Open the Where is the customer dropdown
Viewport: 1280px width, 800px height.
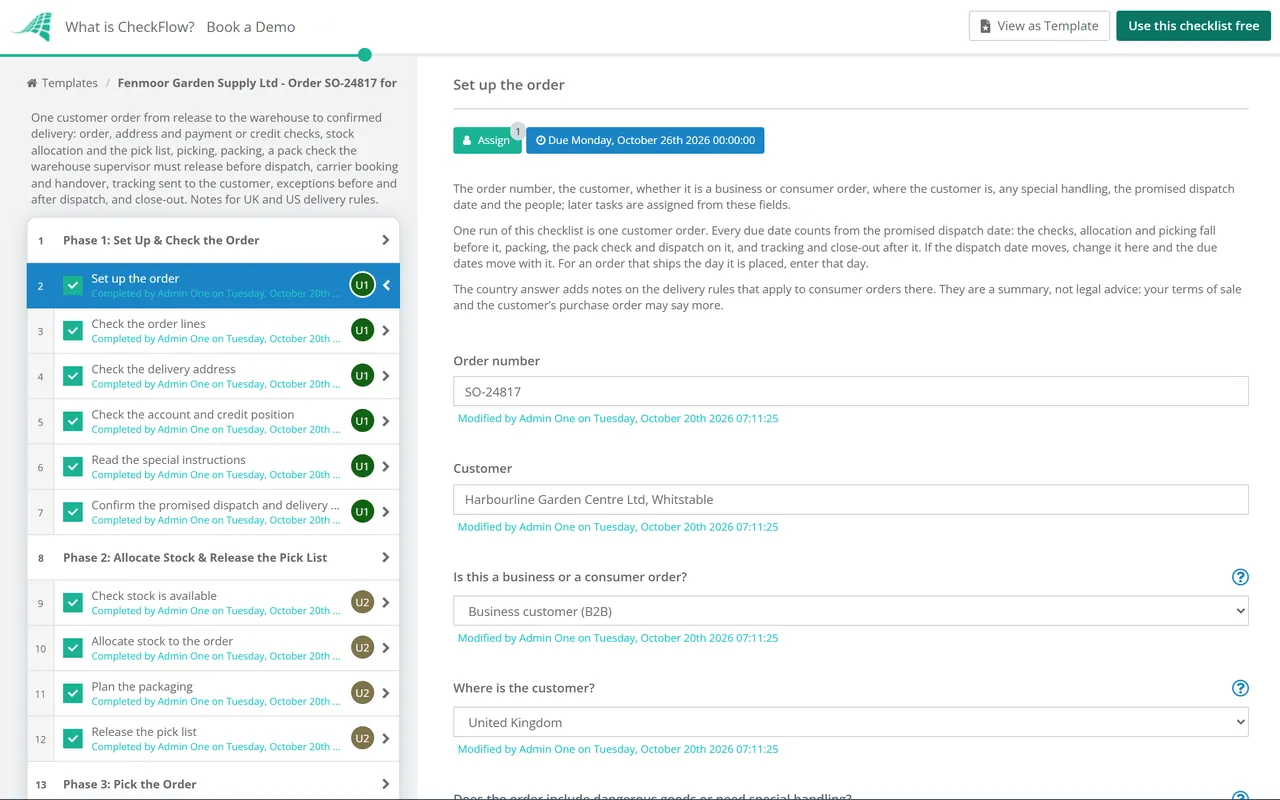[x=851, y=722]
